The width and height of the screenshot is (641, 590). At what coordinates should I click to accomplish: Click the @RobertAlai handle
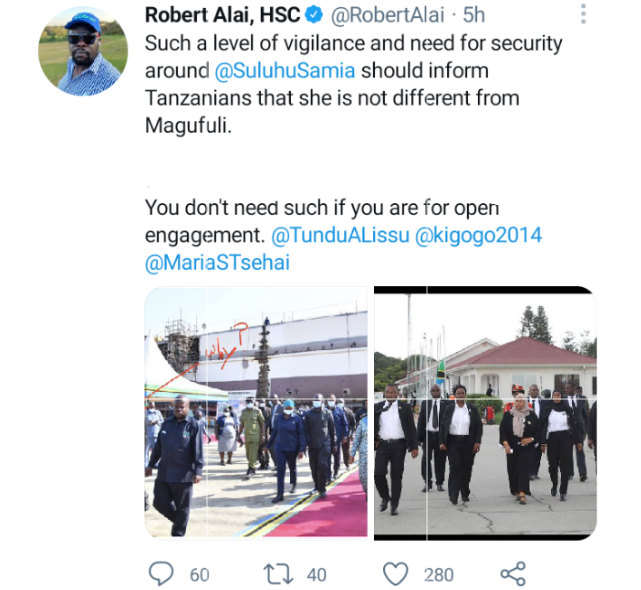click(x=387, y=16)
